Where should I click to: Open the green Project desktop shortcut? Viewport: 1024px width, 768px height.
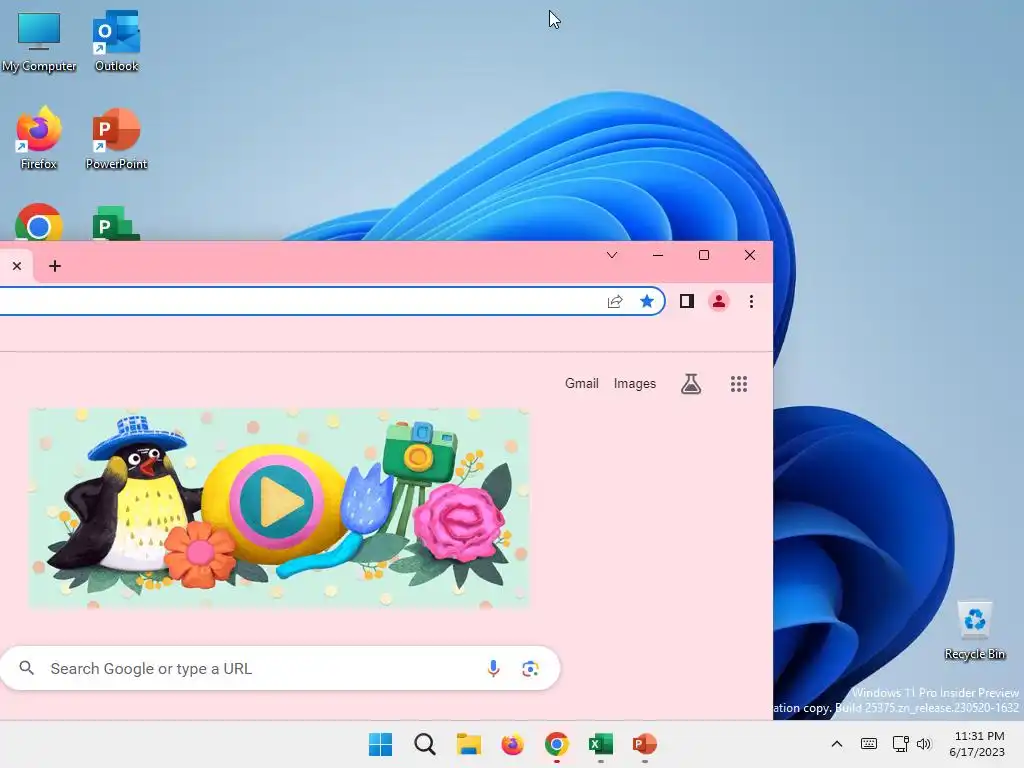116,223
